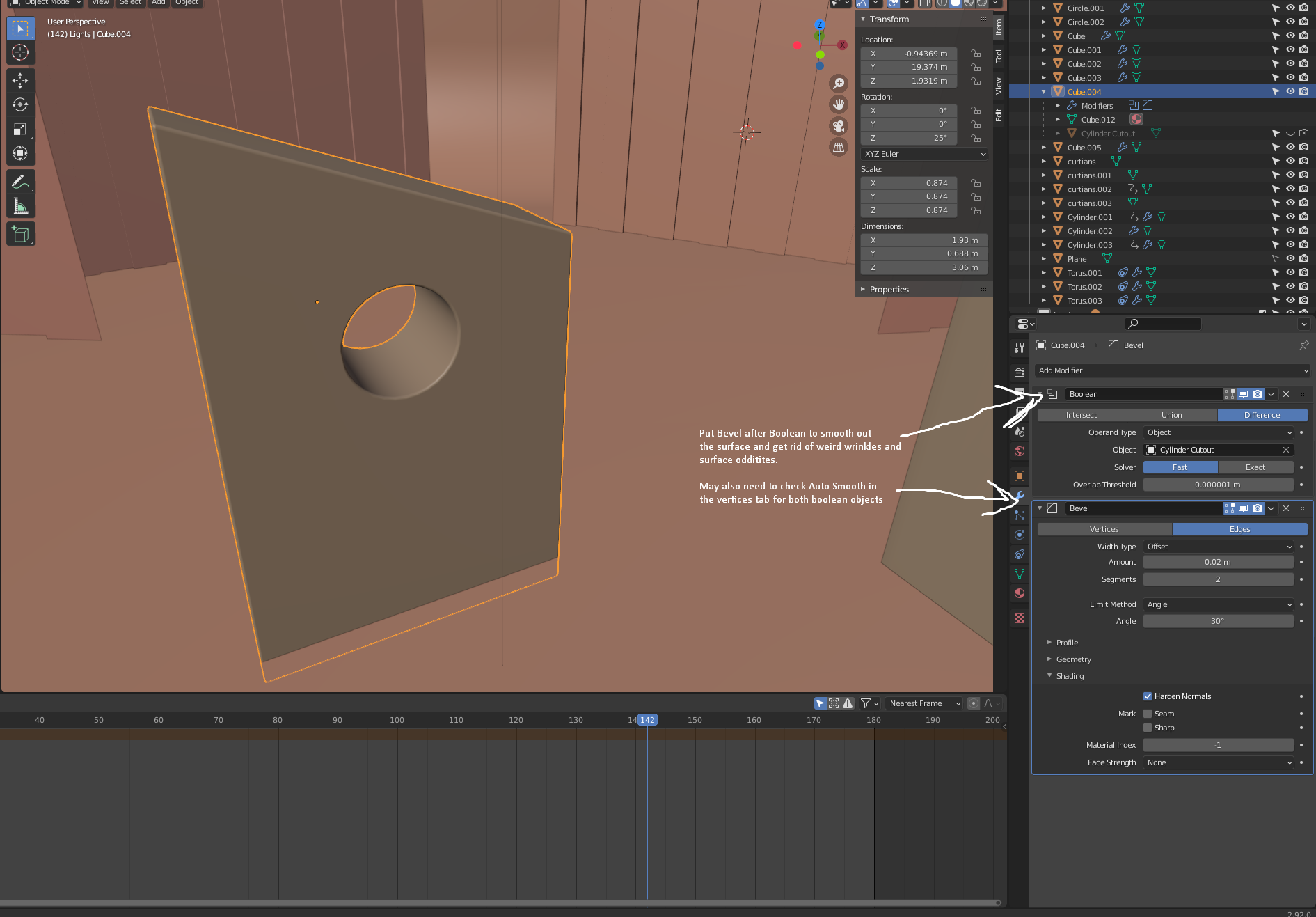Image resolution: width=1316 pixels, height=917 pixels.
Task: Toggle Boolean modifier viewport display
Action: [x=1244, y=394]
